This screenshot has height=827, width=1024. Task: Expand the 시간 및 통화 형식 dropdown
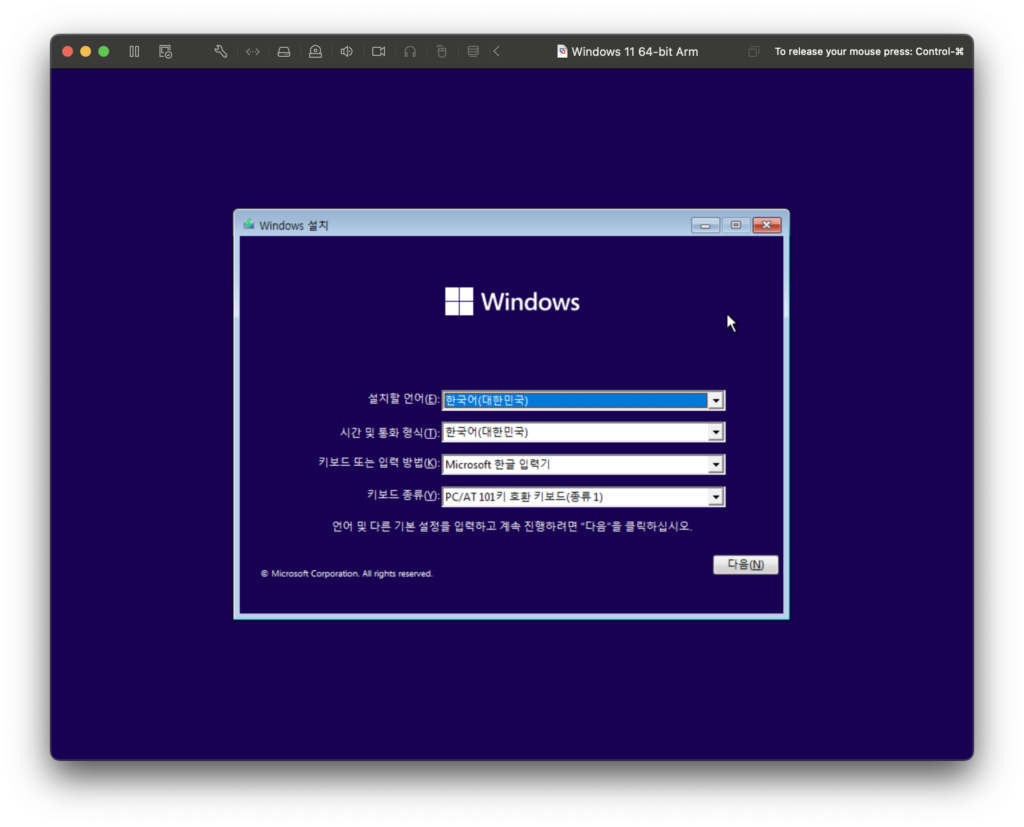coord(715,433)
